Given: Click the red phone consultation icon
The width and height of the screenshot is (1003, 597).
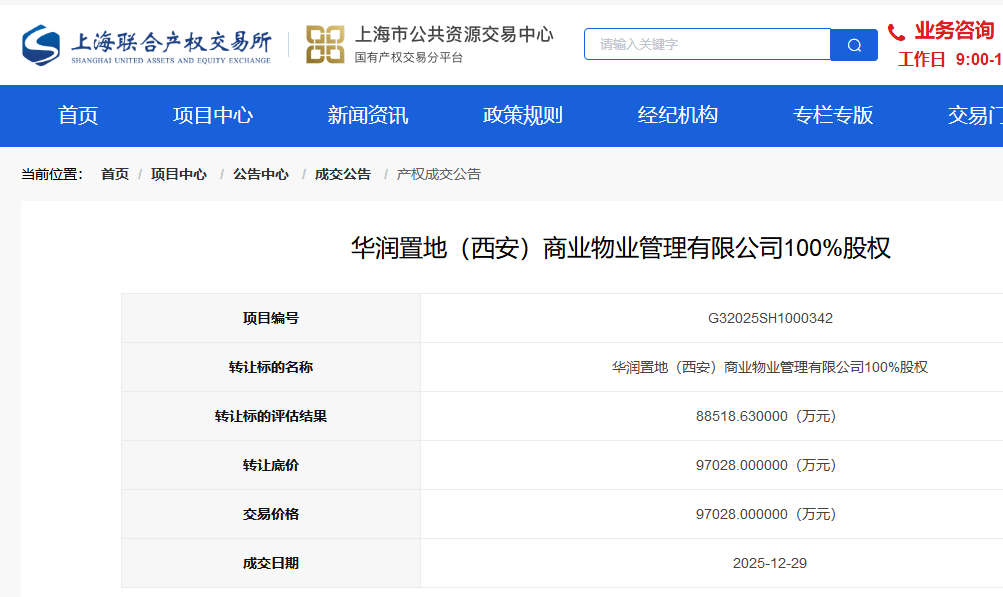Looking at the screenshot, I should click(897, 32).
